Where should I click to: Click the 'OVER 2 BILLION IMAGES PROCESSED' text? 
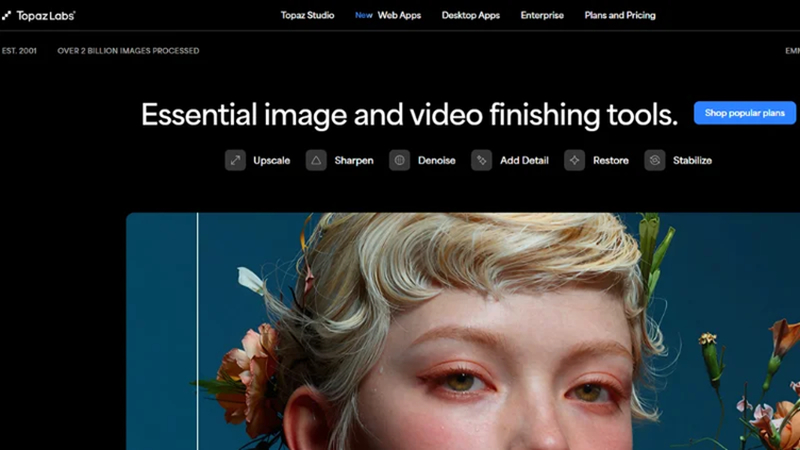[x=128, y=51]
